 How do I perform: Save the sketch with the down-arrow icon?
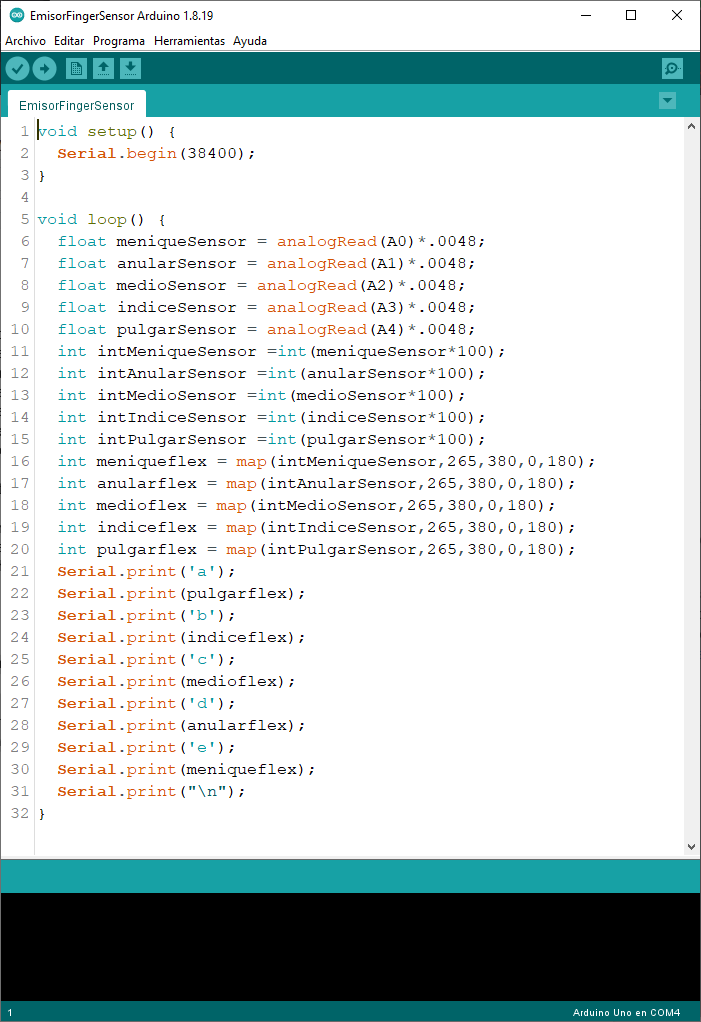pos(130,68)
